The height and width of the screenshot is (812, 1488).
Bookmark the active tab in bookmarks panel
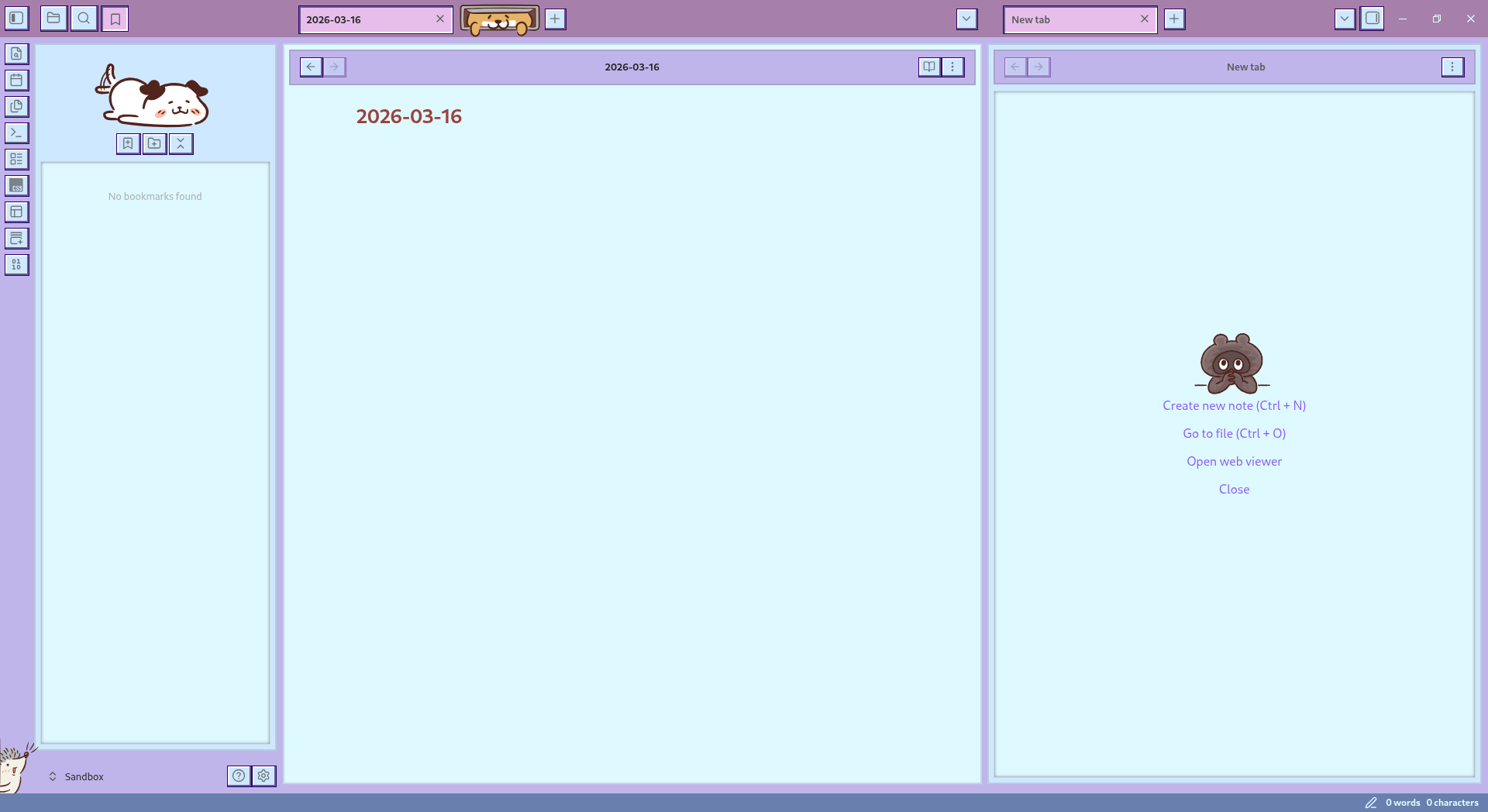tap(128, 143)
